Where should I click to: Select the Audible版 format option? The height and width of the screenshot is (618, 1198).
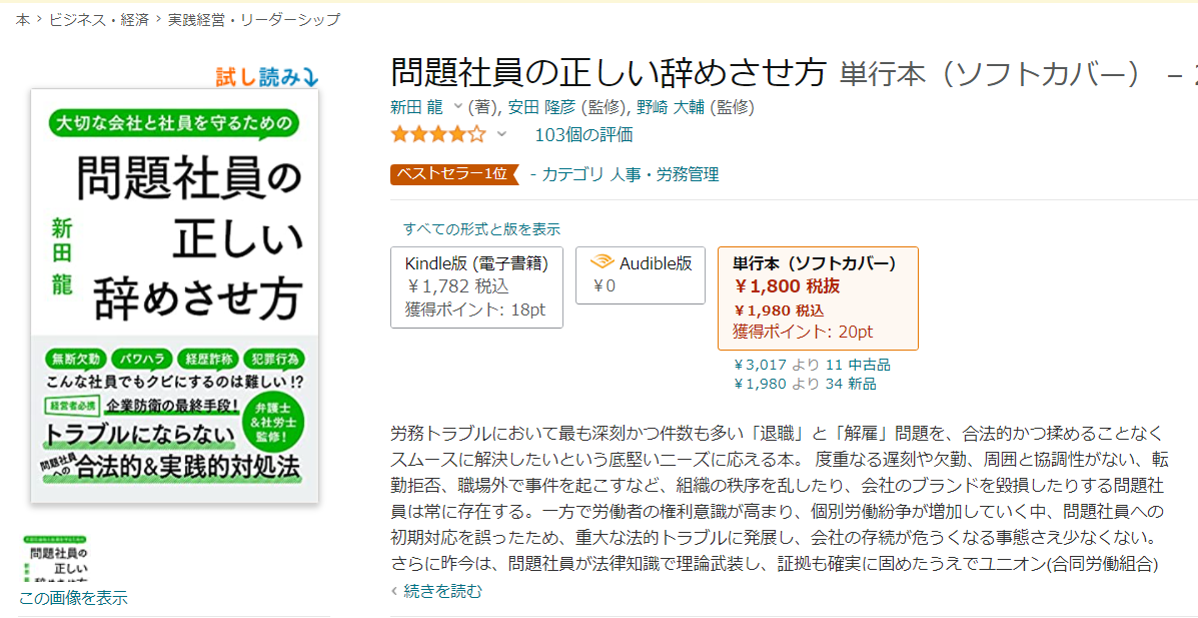coord(640,275)
